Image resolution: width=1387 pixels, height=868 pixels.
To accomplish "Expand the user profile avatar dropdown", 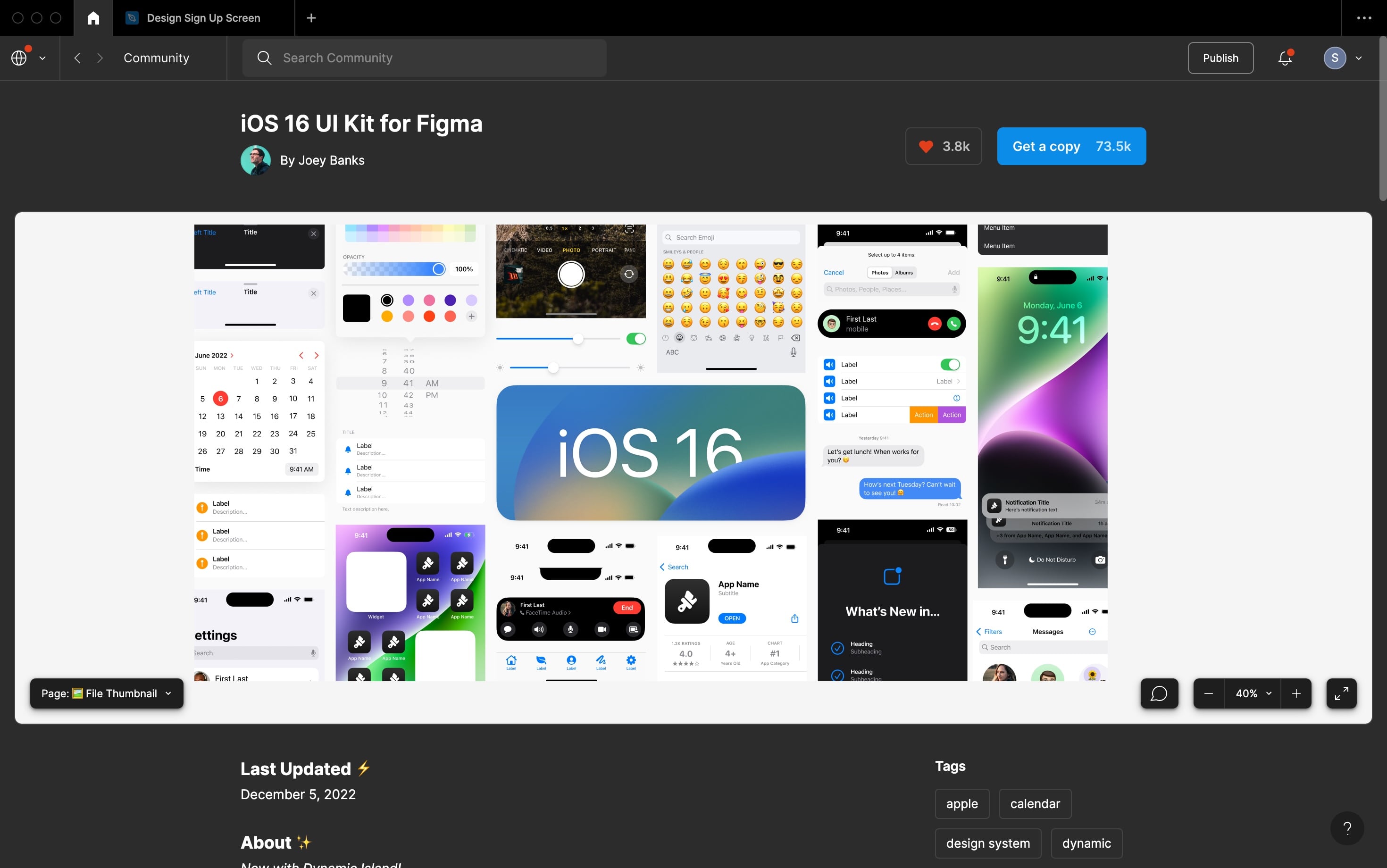I will [1358, 58].
